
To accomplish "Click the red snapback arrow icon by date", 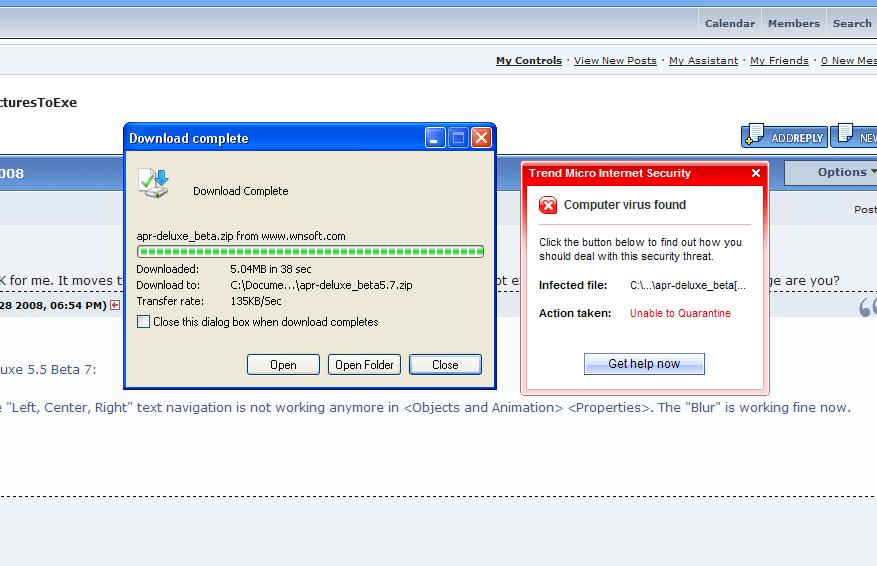I will (x=115, y=305).
